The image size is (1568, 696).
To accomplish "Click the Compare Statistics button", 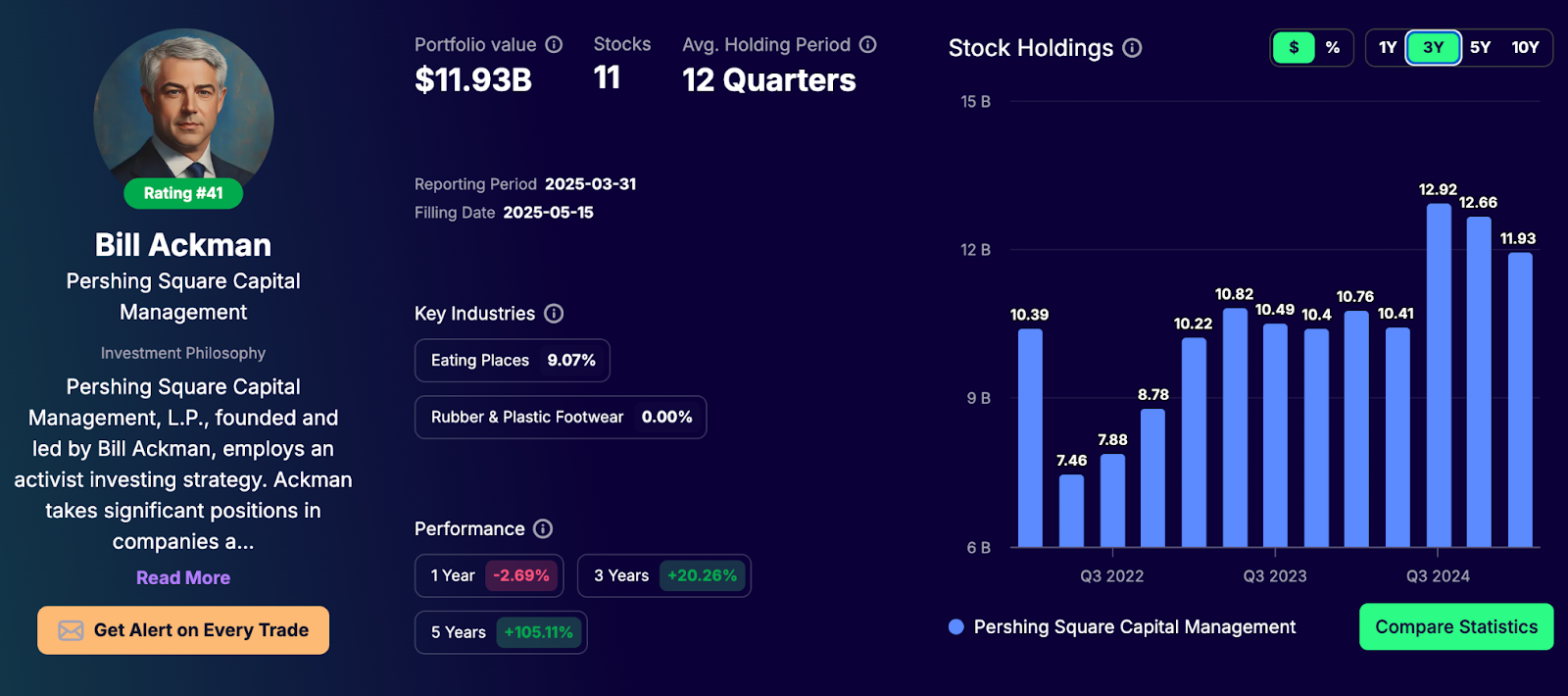I will (1456, 626).
